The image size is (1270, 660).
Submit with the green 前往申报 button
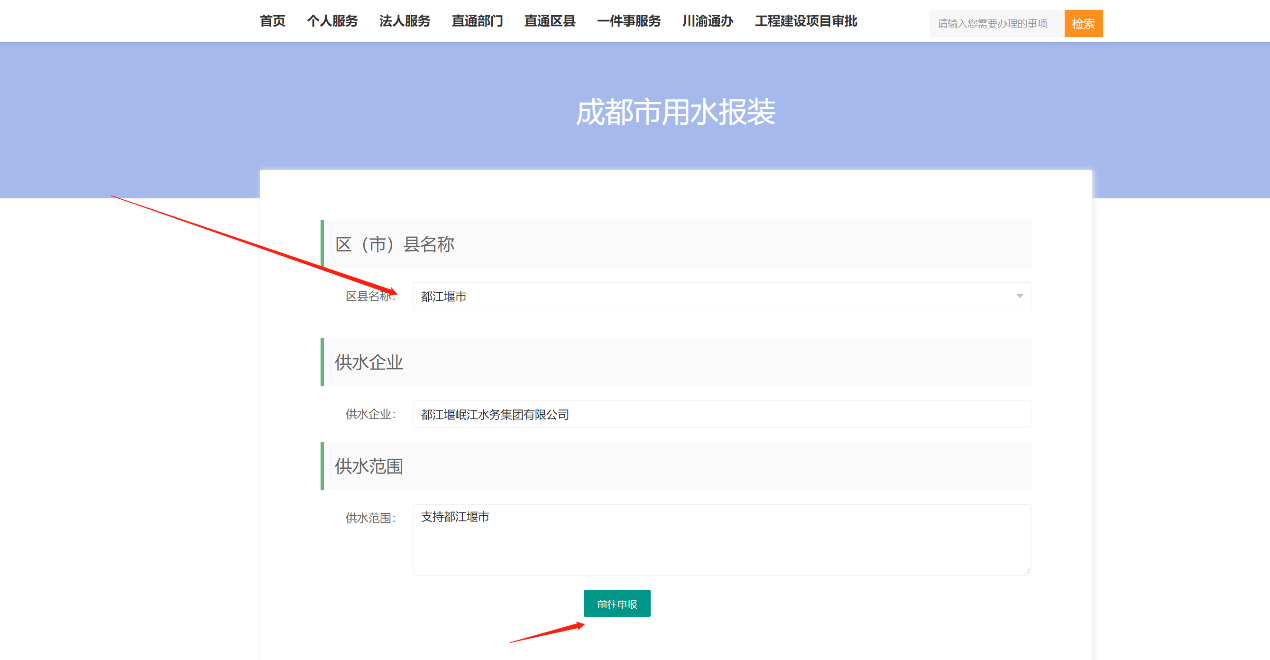tap(617, 604)
